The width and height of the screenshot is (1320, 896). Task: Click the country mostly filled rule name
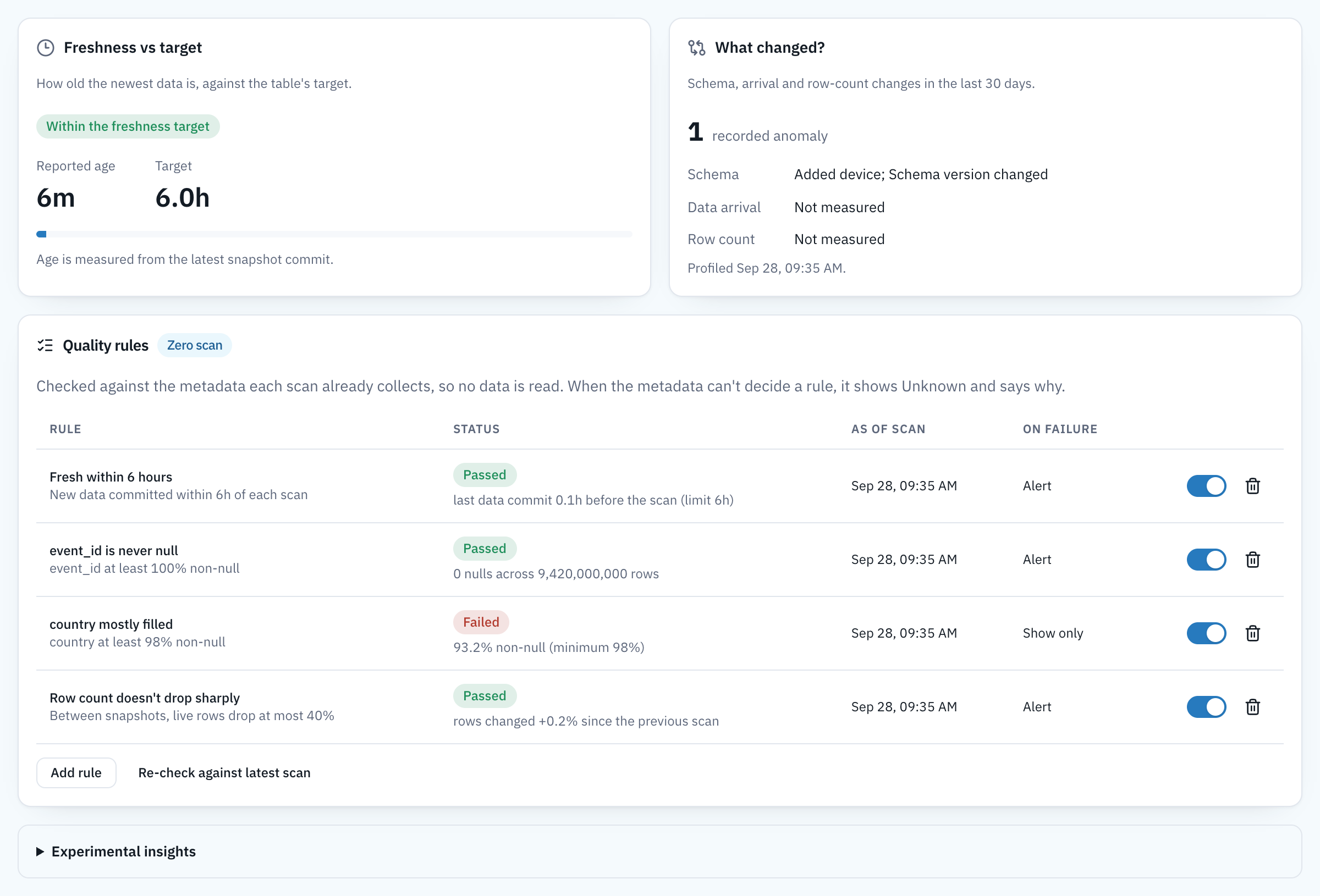[x=111, y=624]
